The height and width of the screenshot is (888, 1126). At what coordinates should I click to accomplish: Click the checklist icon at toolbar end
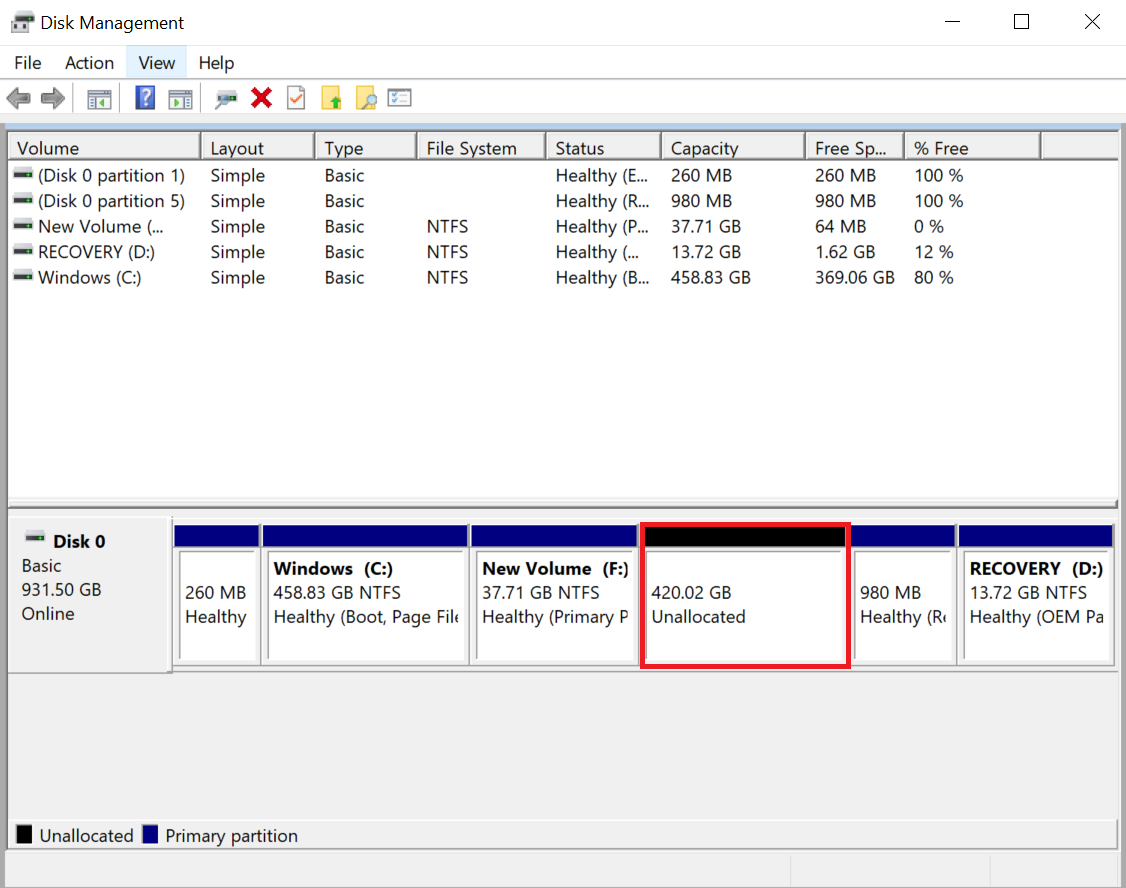click(399, 97)
